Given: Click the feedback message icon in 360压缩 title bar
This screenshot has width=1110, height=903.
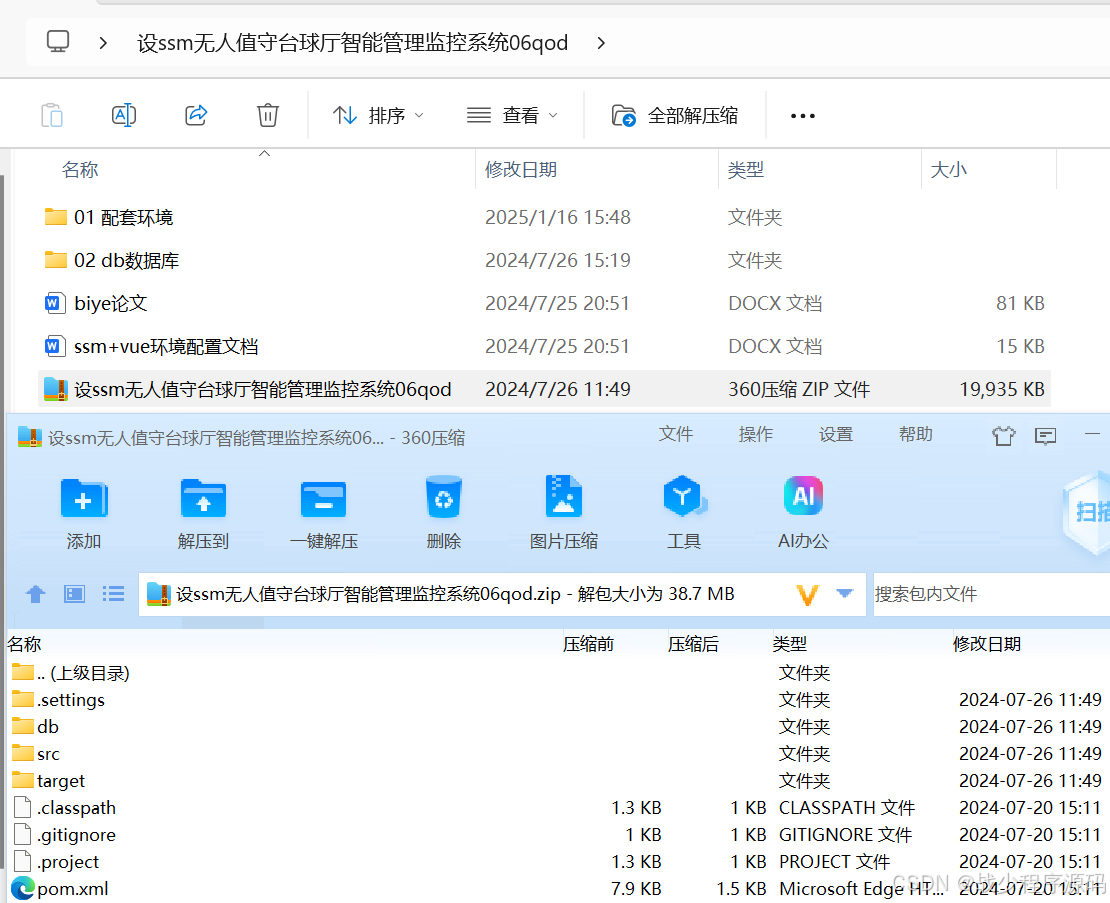Looking at the screenshot, I should pyautogui.click(x=1045, y=436).
